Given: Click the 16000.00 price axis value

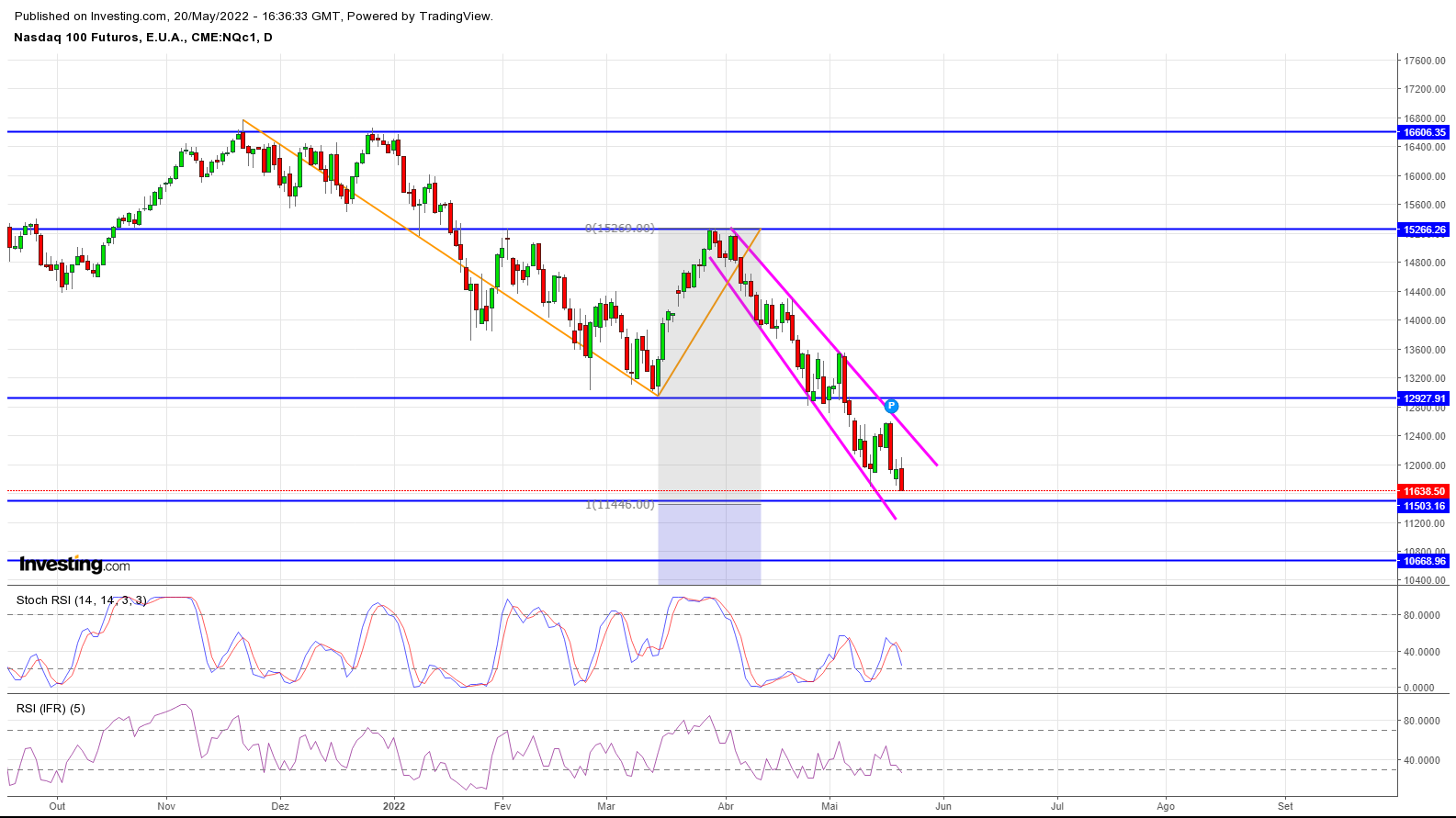Looking at the screenshot, I should [1425, 176].
